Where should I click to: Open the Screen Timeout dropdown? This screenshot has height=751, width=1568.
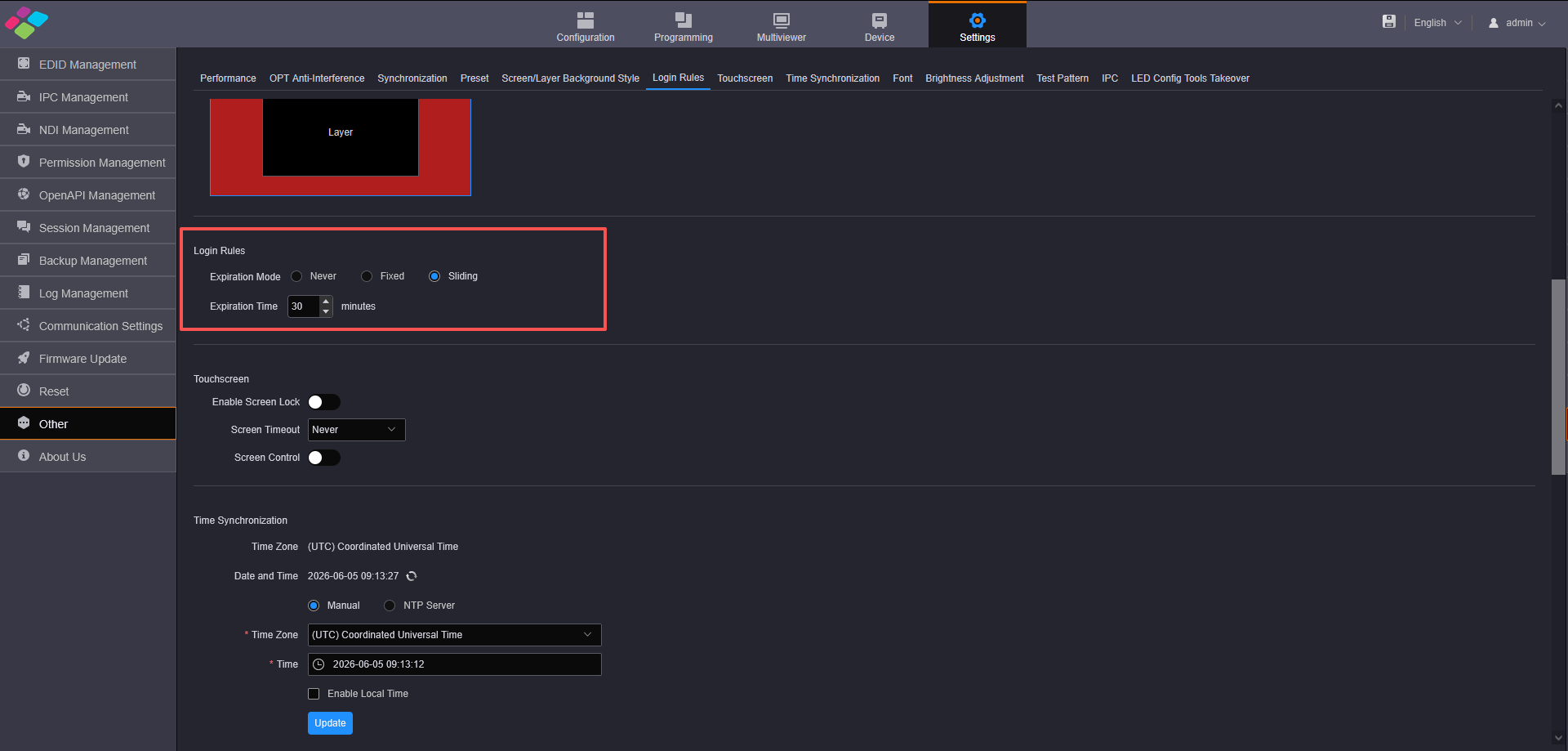pos(356,430)
